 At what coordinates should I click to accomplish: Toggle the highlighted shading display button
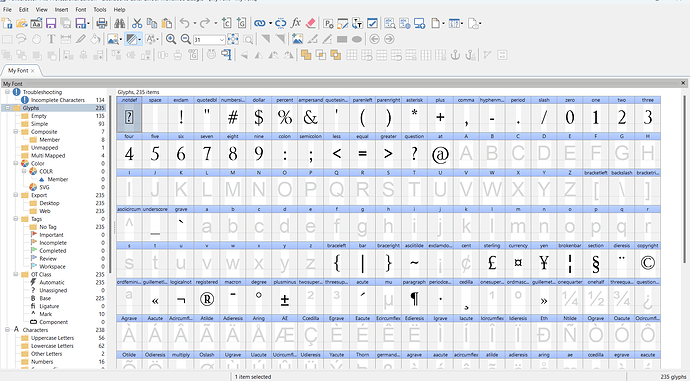(x=132, y=39)
